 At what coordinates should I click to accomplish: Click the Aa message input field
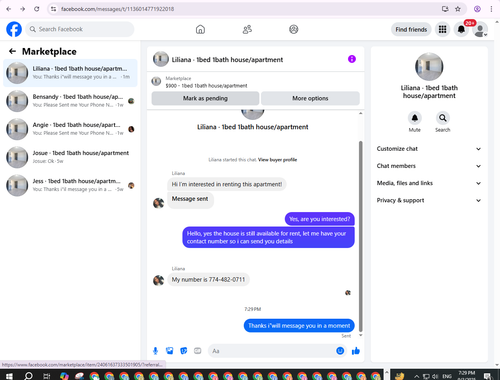click(x=272, y=351)
